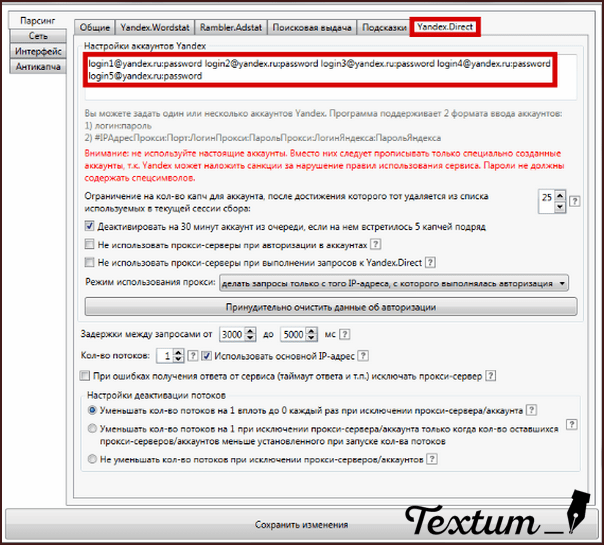Decrease maximum delay of 5000 ms
The height and width of the screenshot is (545, 604).
tap(312, 338)
